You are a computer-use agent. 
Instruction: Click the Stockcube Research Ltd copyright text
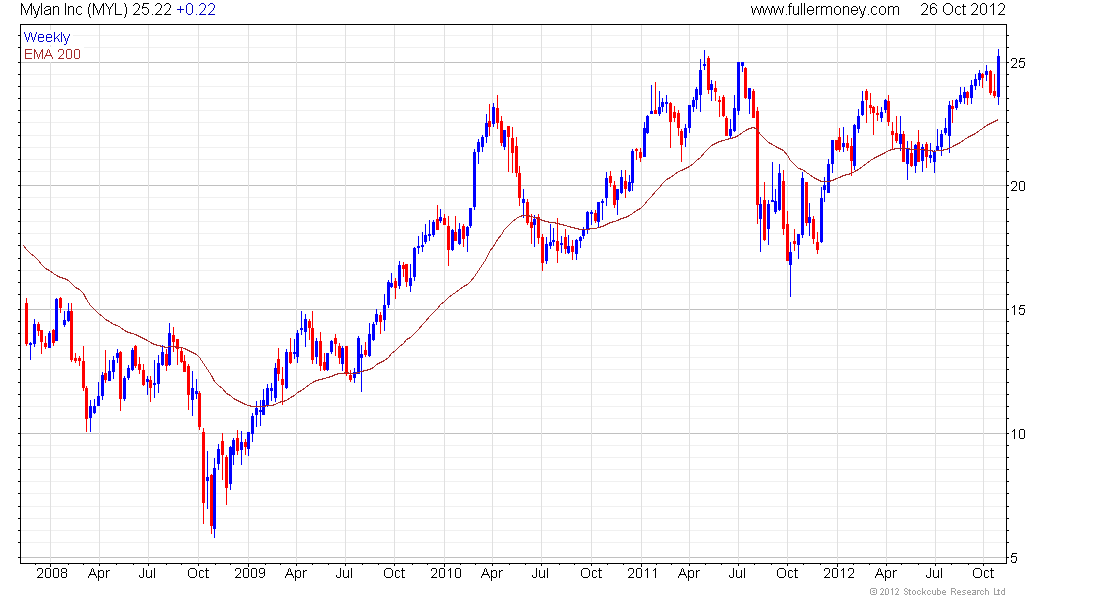point(937,592)
